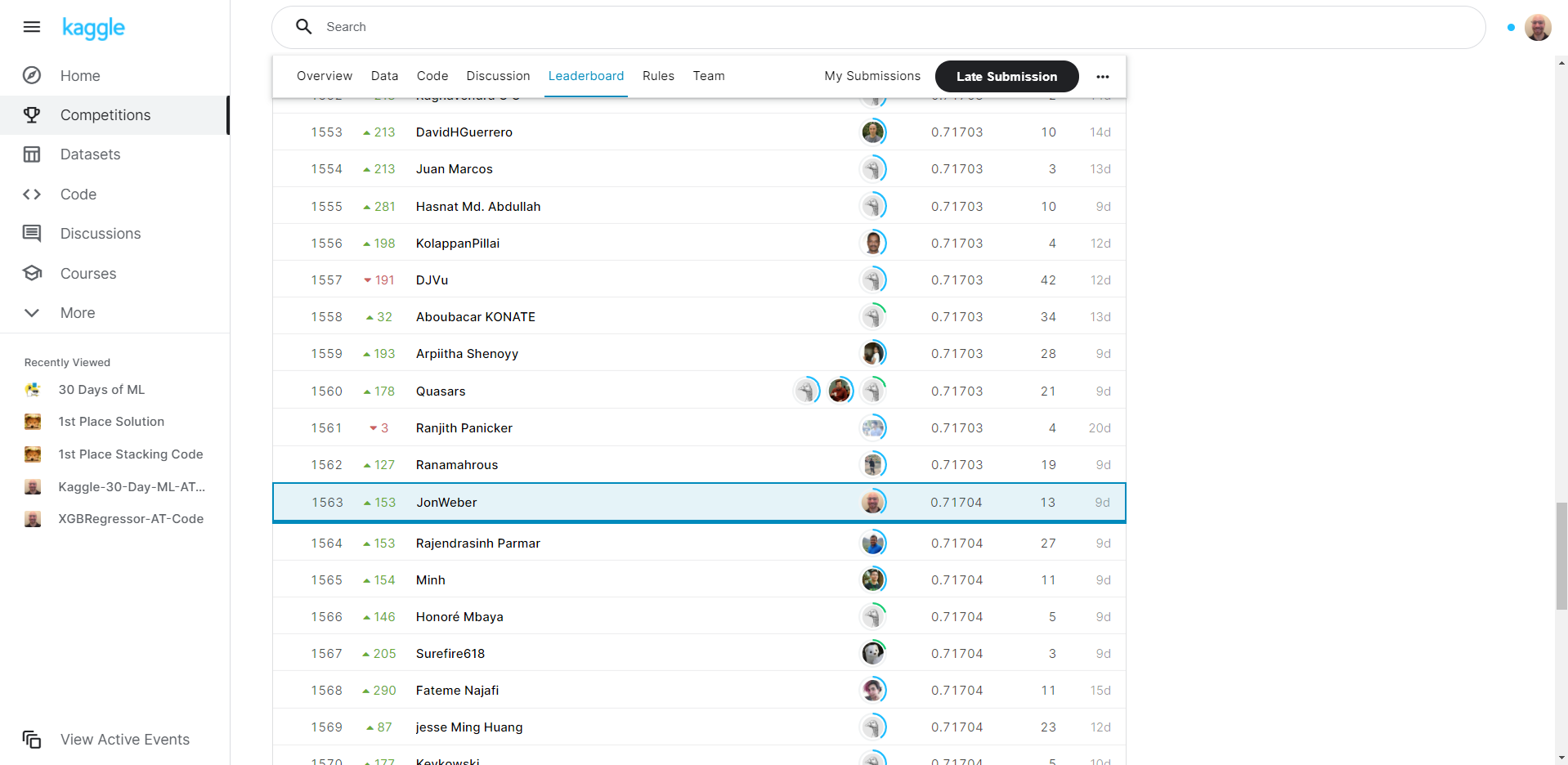The height and width of the screenshot is (765, 1568).
Task: Go to Home in sidebar
Action: pyautogui.click(x=80, y=76)
